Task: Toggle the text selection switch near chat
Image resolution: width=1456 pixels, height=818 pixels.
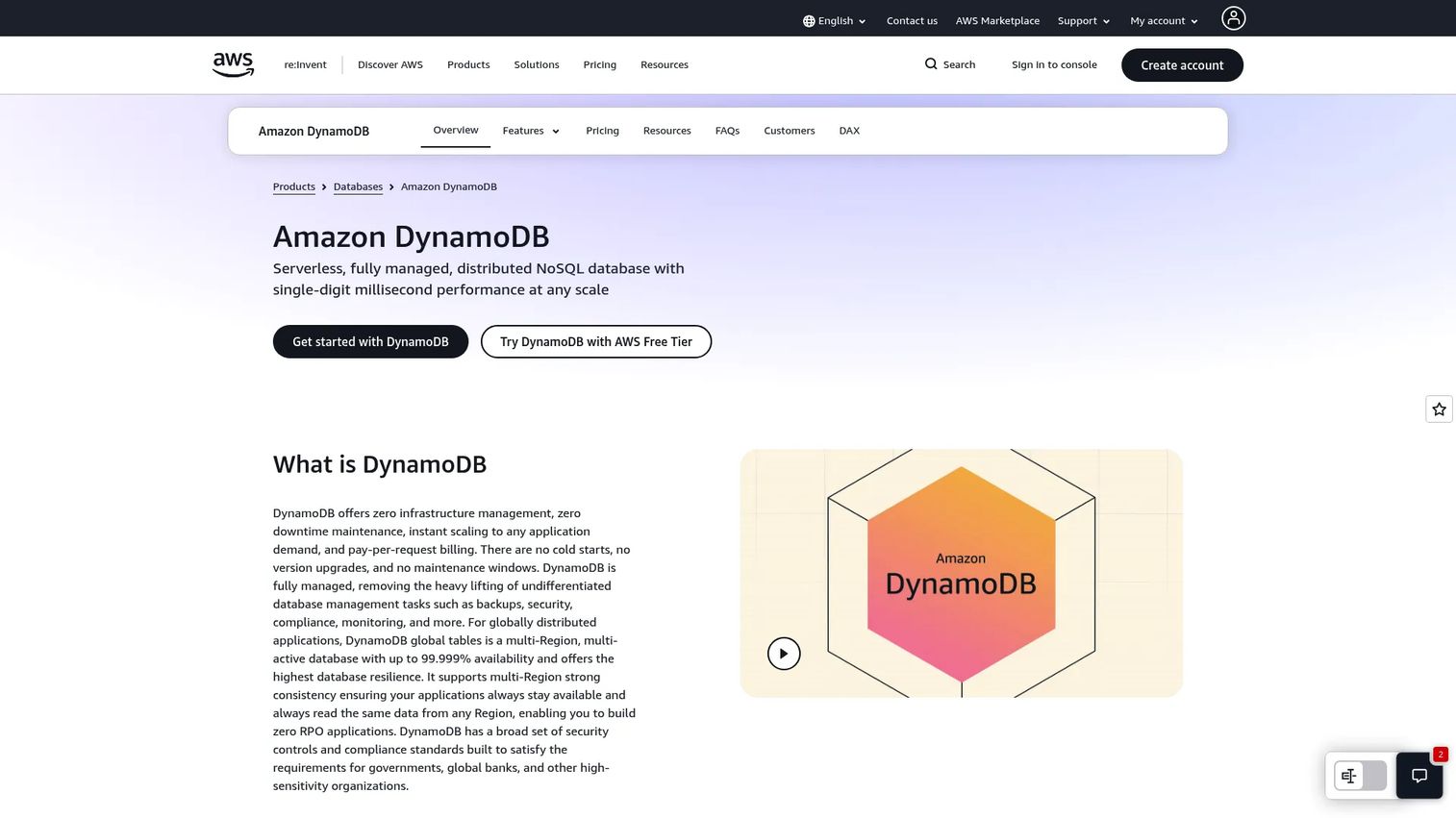Action: tap(1360, 776)
